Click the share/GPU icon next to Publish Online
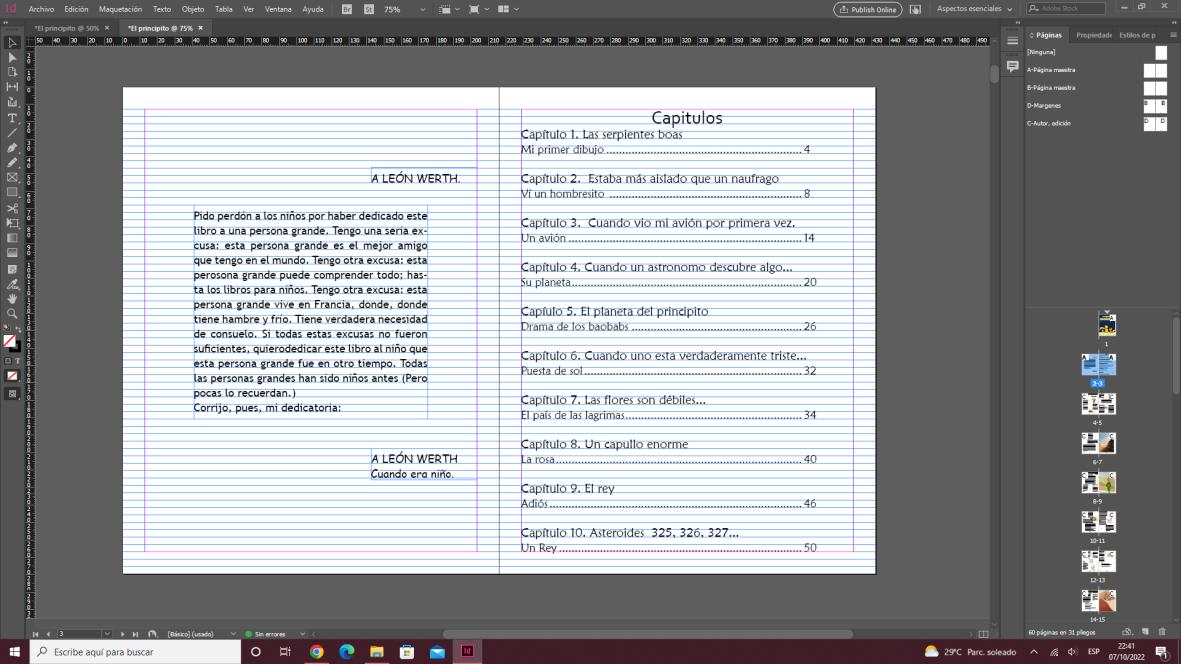 click(x=915, y=9)
